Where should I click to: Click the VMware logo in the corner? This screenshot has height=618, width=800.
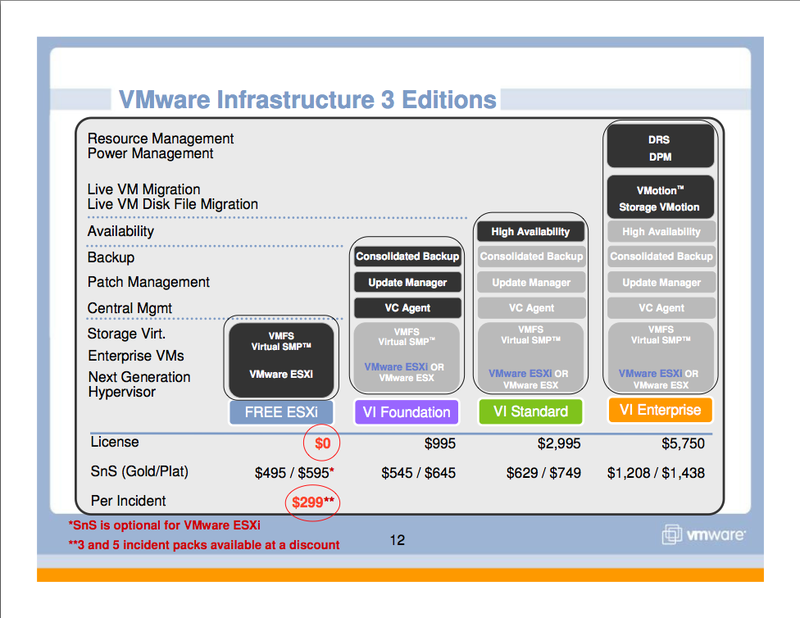click(x=703, y=535)
